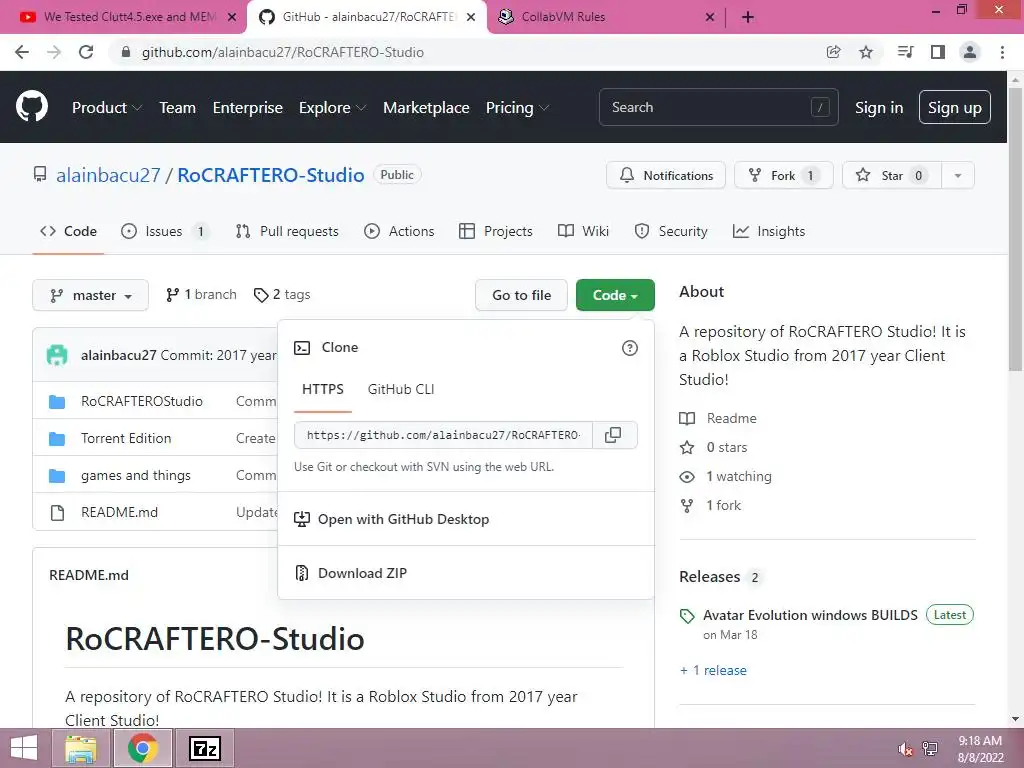The width and height of the screenshot is (1024, 768).
Task: Open Windows Start menu
Action: tap(24, 748)
